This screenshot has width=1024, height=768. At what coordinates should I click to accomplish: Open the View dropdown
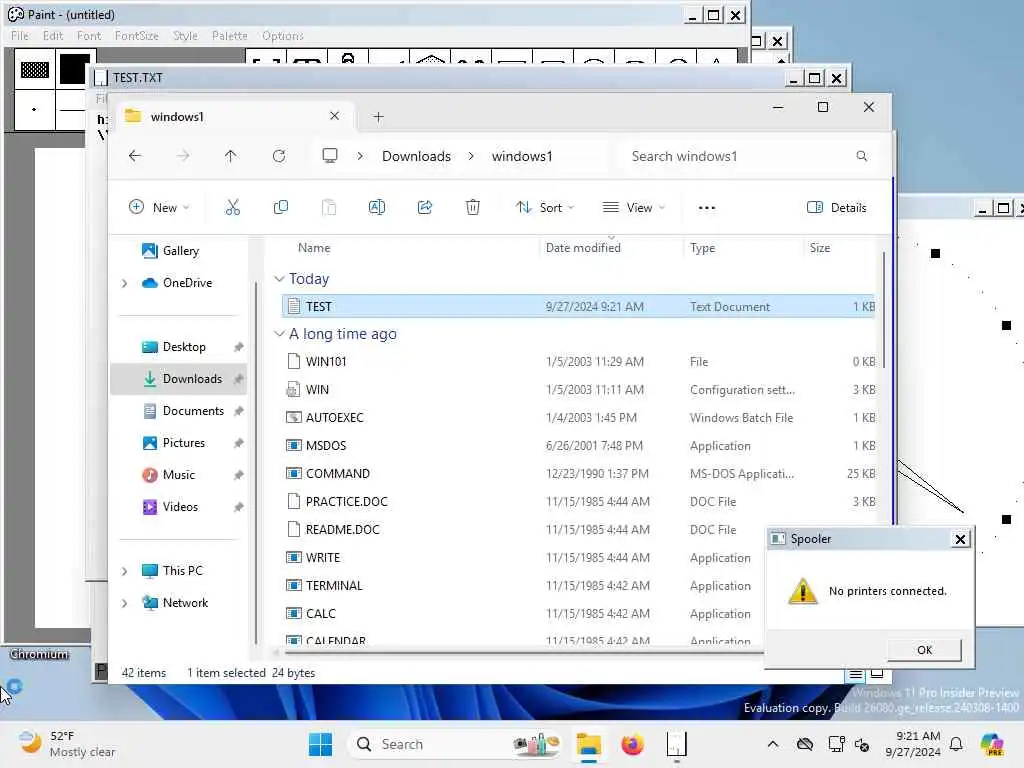633,208
